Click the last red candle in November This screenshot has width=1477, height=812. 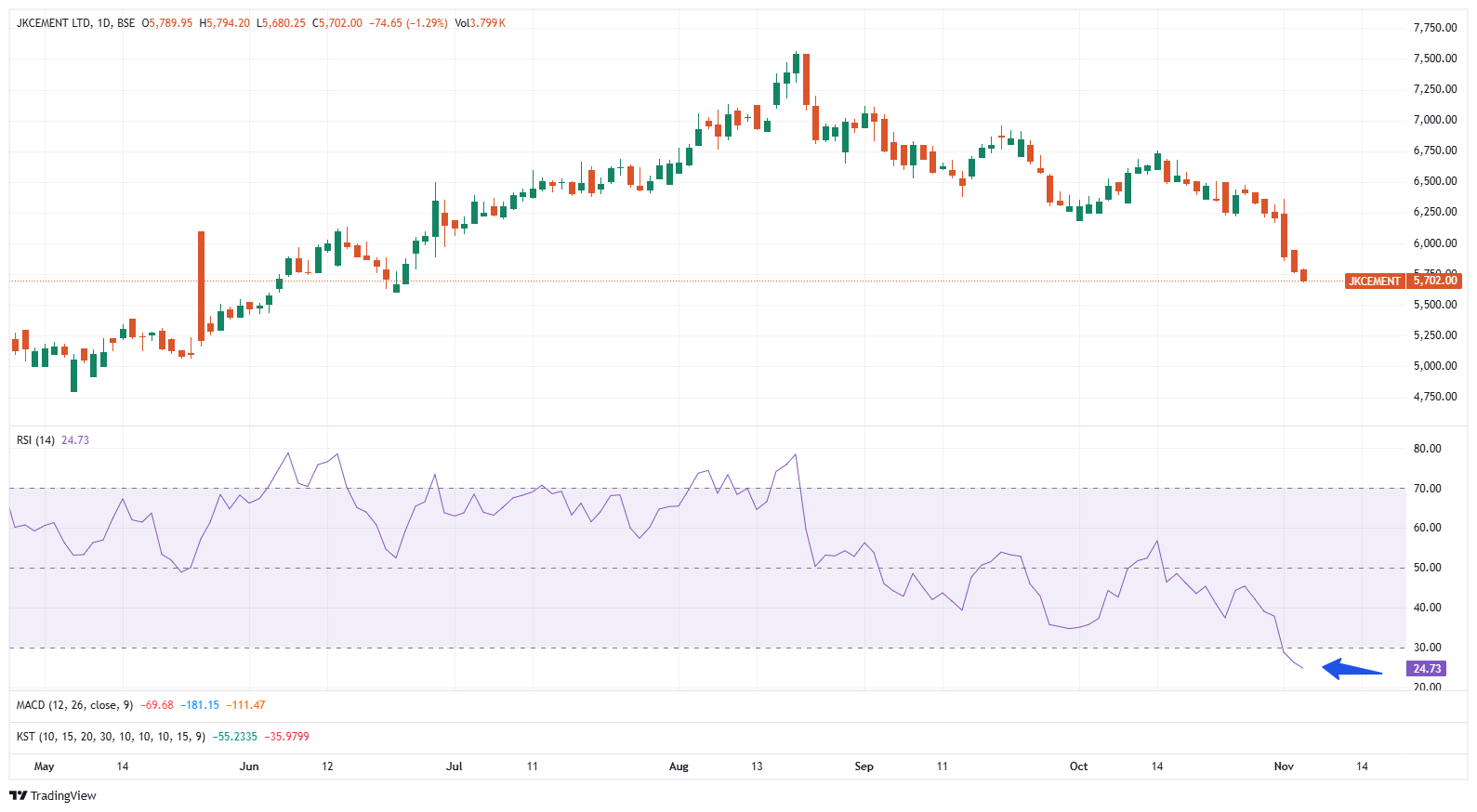[x=1304, y=275]
